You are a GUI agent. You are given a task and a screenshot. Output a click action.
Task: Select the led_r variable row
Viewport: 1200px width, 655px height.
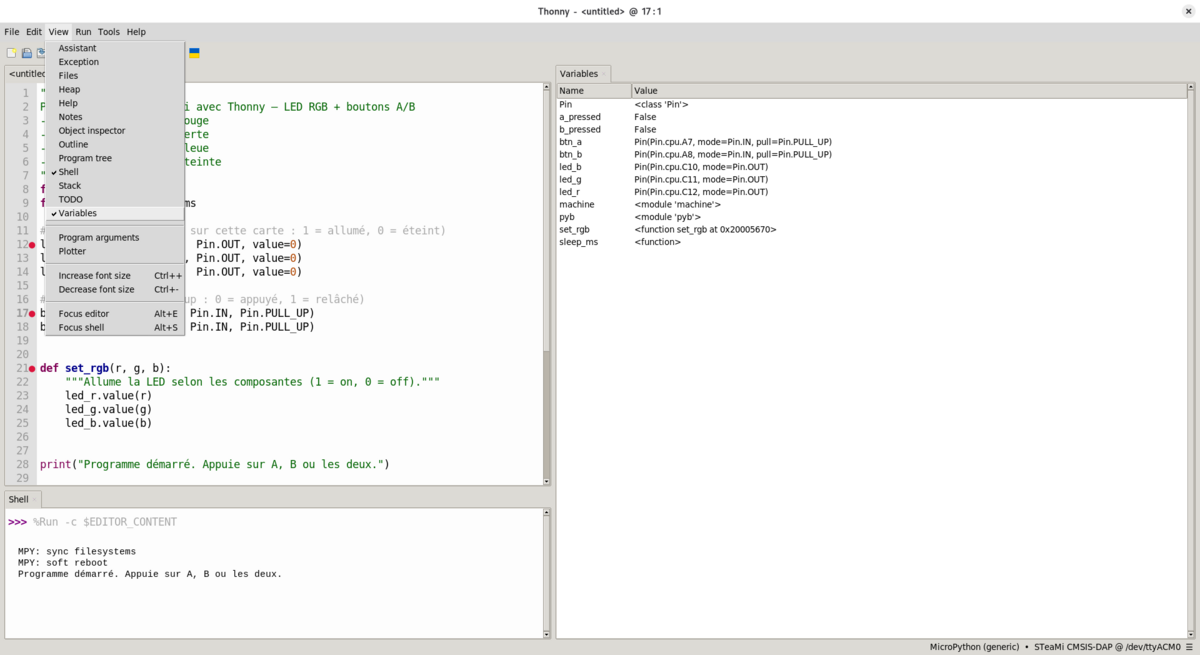tap(870, 192)
